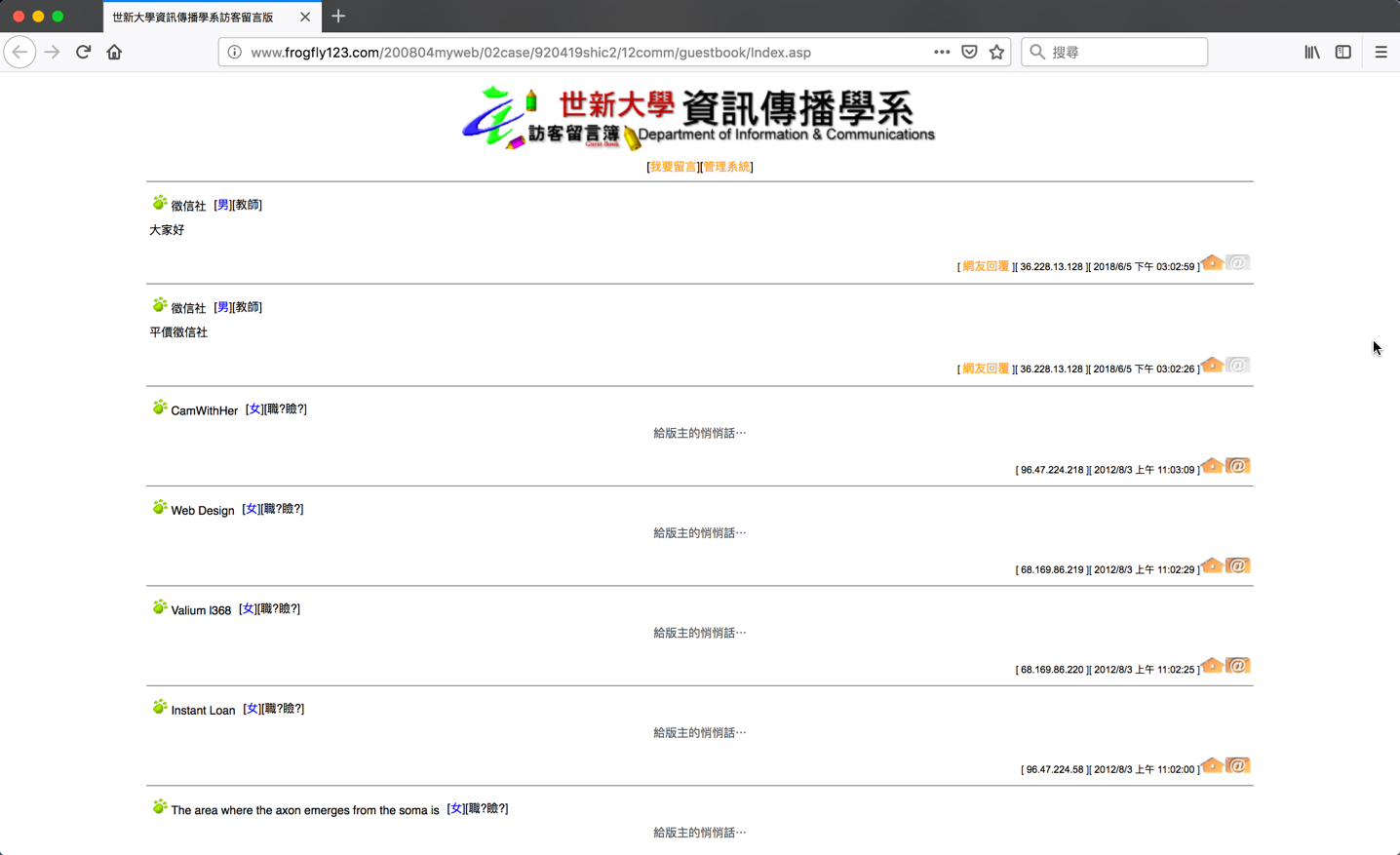This screenshot has height=855, width=1400.
Task: Click IP address 68.169.86.219
Action: coord(1052,569)
